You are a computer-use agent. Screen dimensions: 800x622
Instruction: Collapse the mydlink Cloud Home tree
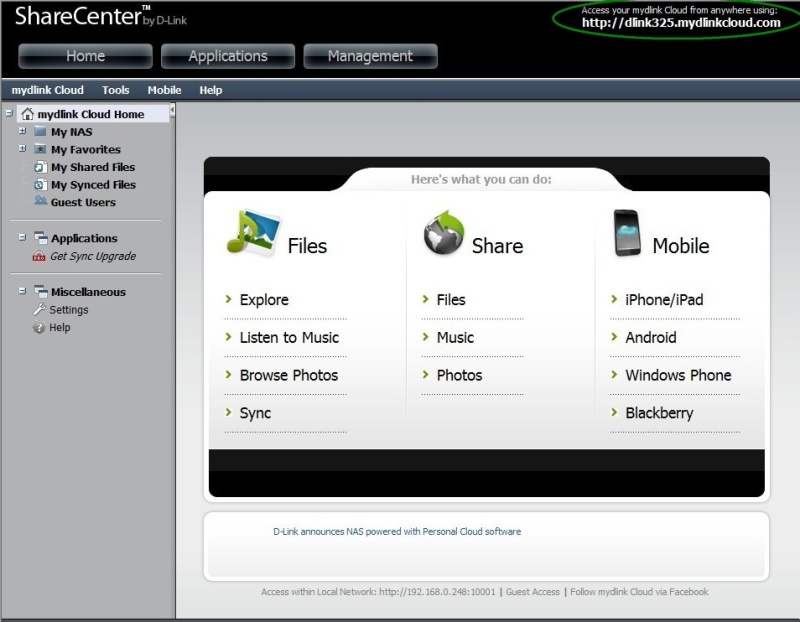(9, 113)
